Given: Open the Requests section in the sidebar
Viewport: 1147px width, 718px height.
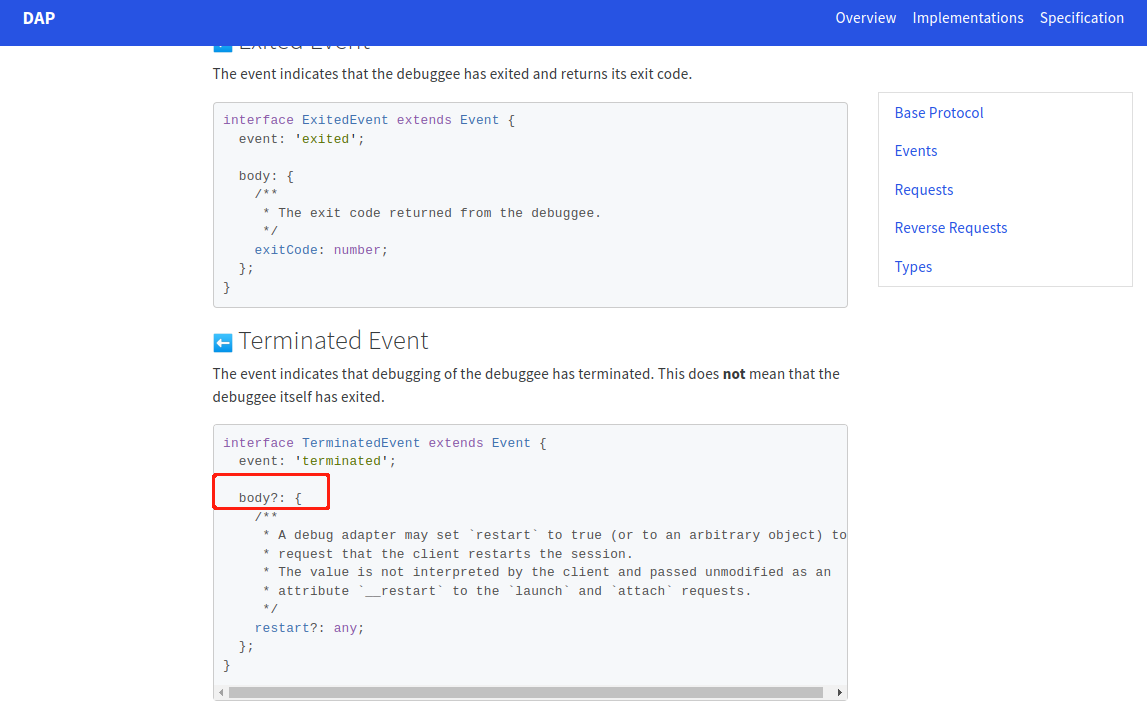Looking at the screenshot, I should pos(923,189).
